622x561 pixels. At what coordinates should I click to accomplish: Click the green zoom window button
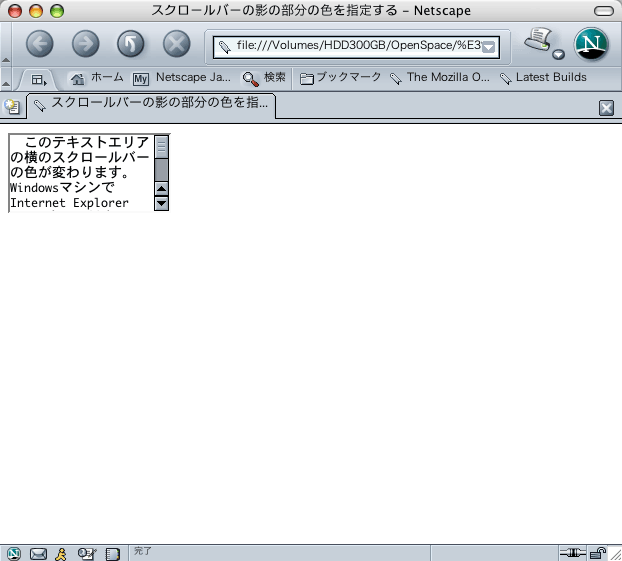(x=57, y=11)
